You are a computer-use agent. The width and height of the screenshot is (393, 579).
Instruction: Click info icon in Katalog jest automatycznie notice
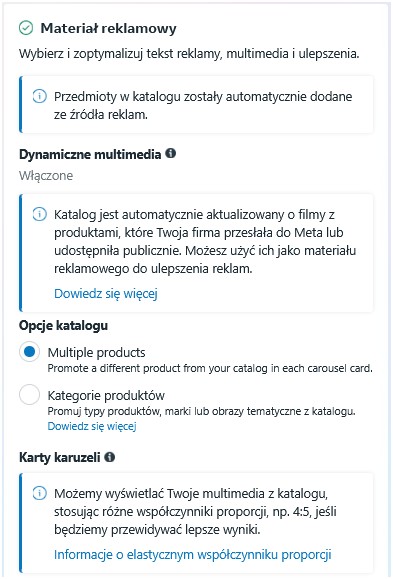click(x=40, y=214)
